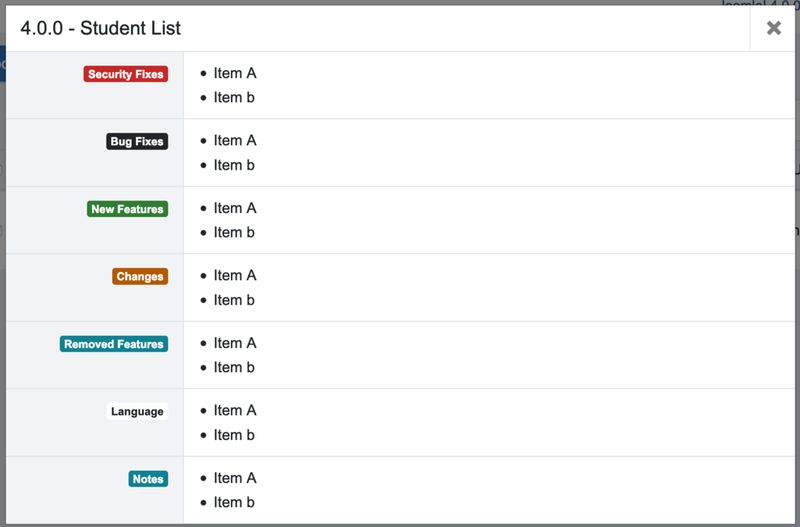The image size is (800, 527).
Task: Select the teal Removed Features badge
Action: [x=114, y=344]
